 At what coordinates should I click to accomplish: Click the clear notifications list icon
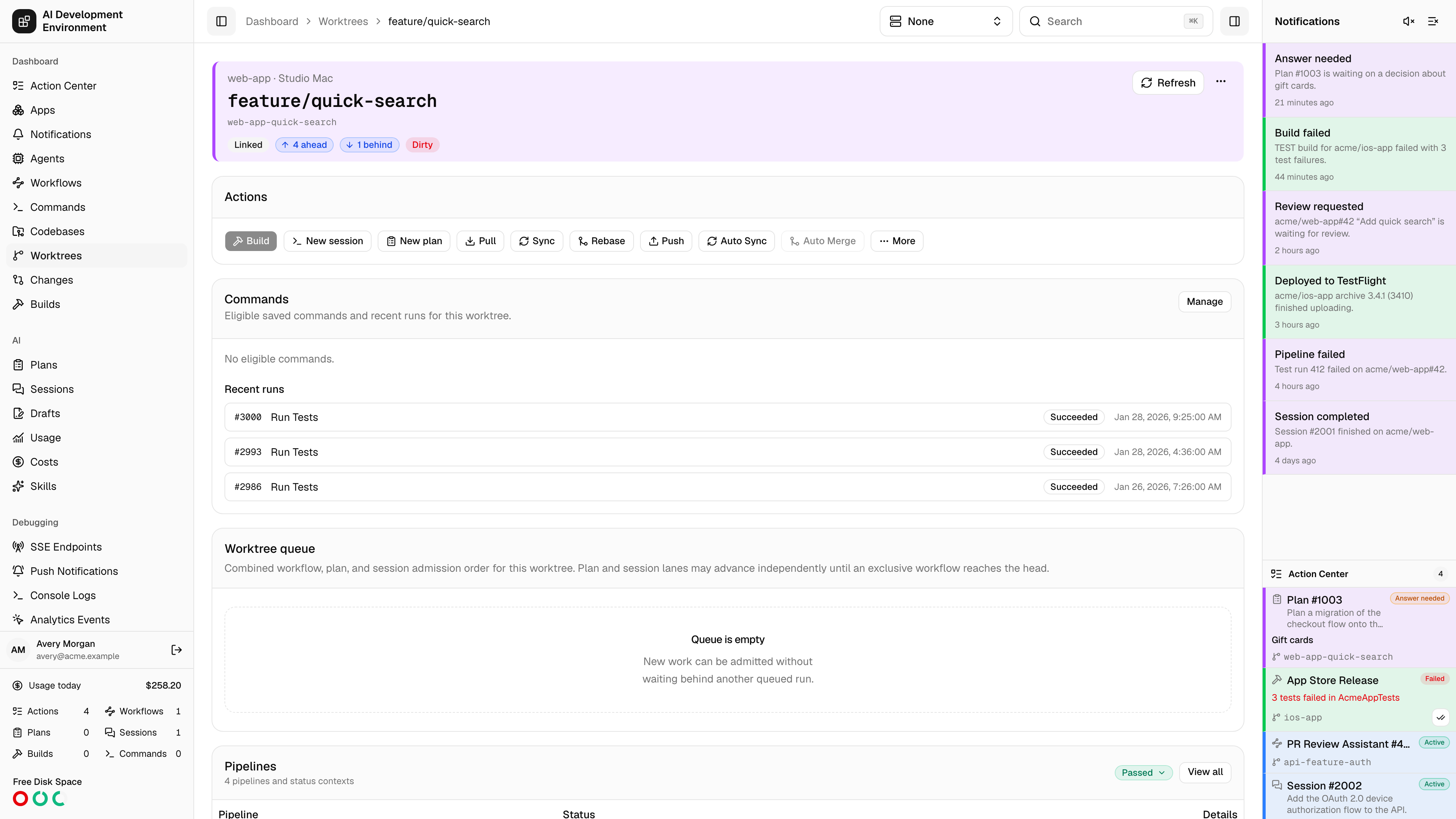(x=1433, y=22)
